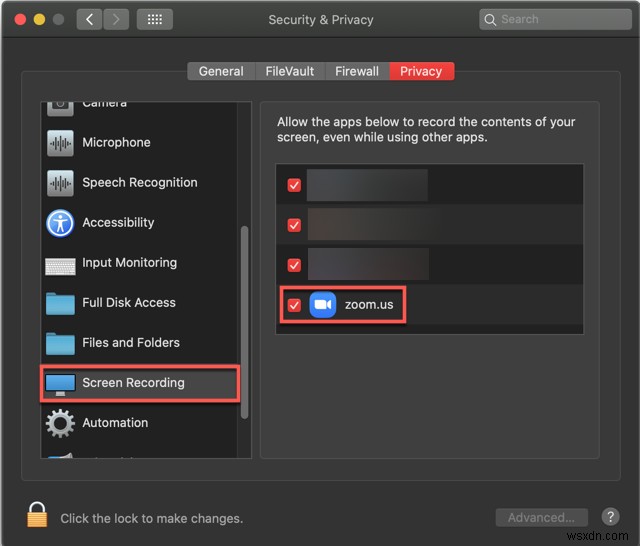
Task: Switch to the Firewall tab
Action: (357, 71)
